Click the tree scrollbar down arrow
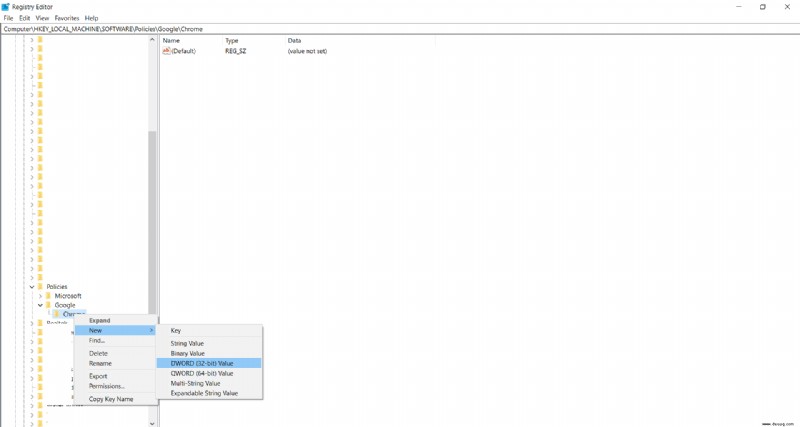The height and width of the screenshot is (427, 800). [x=152, y=423]
